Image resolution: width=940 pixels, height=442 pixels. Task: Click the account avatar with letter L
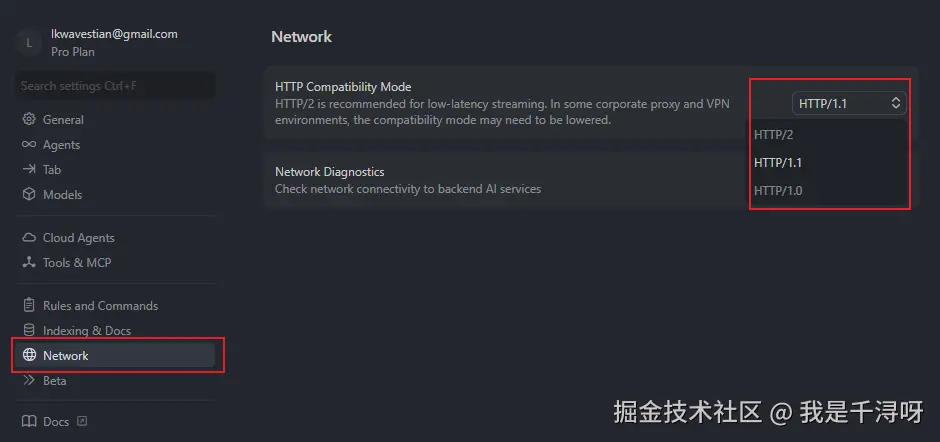pyautogui.click(x=29, y=42)
